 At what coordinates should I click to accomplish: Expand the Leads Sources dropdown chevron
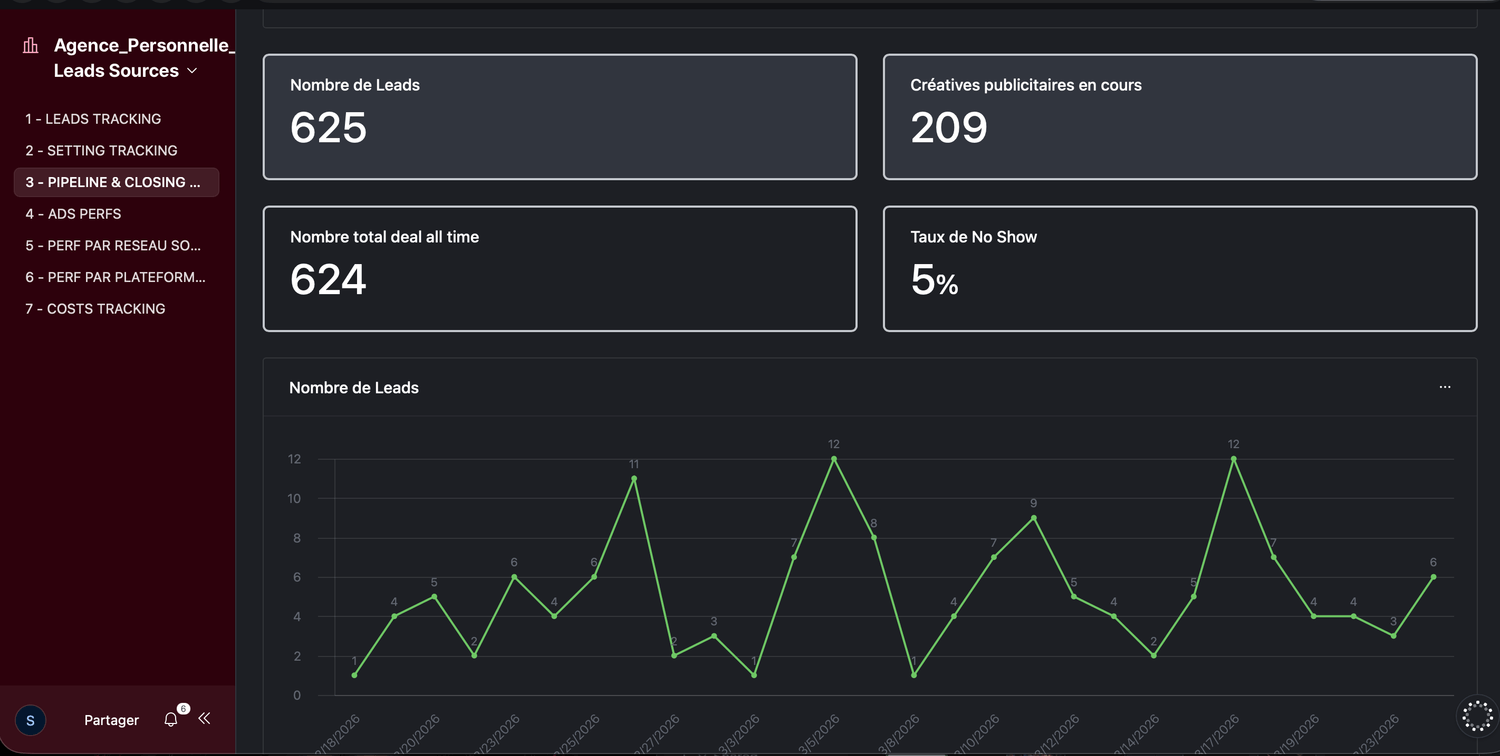(x=192, y=71)
